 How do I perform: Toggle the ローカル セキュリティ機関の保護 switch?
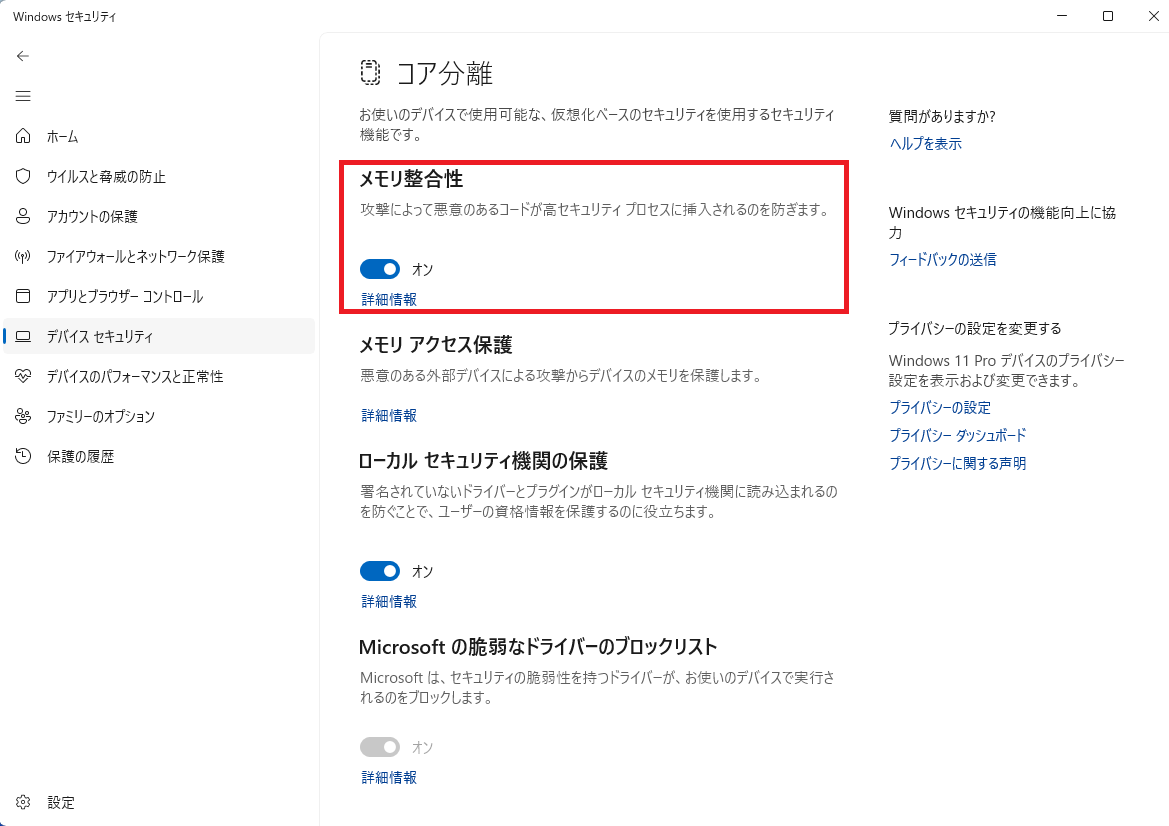pos(380,571)
